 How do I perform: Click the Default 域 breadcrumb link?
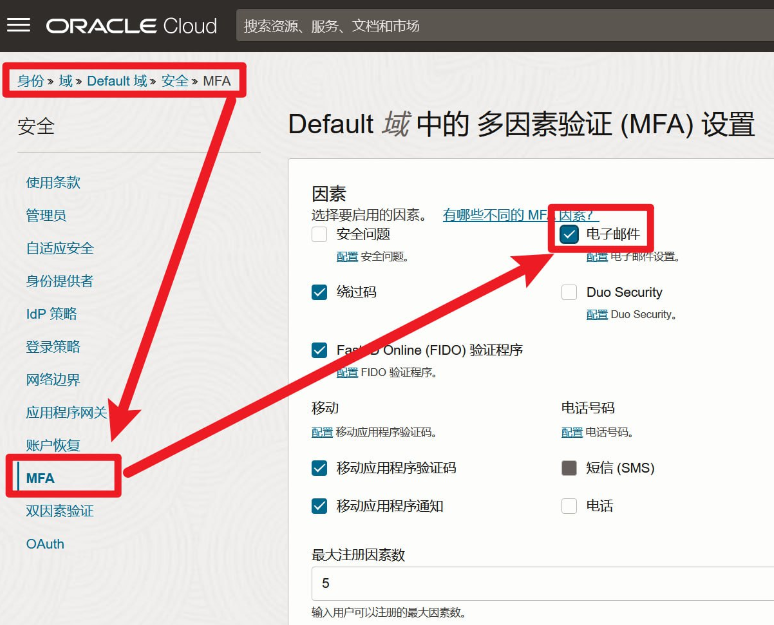point(116,81)
